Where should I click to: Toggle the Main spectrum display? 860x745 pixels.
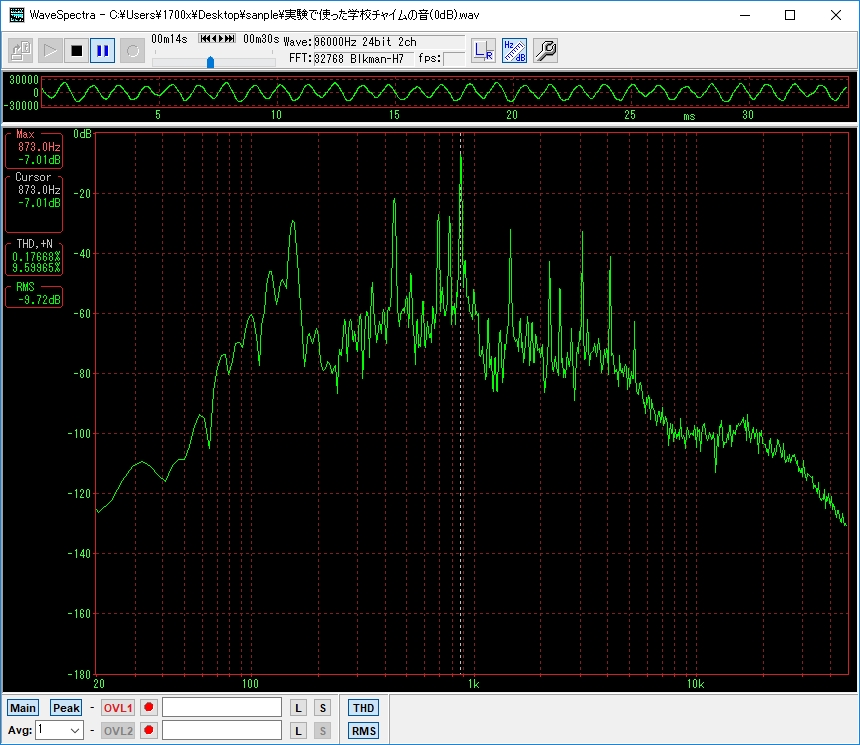[23, 708]
